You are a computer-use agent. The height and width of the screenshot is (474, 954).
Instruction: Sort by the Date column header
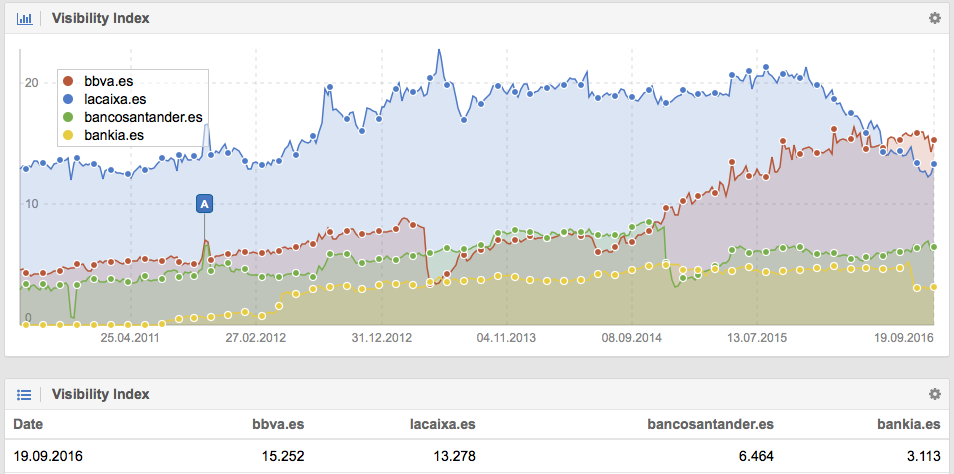tap(28, 425)
